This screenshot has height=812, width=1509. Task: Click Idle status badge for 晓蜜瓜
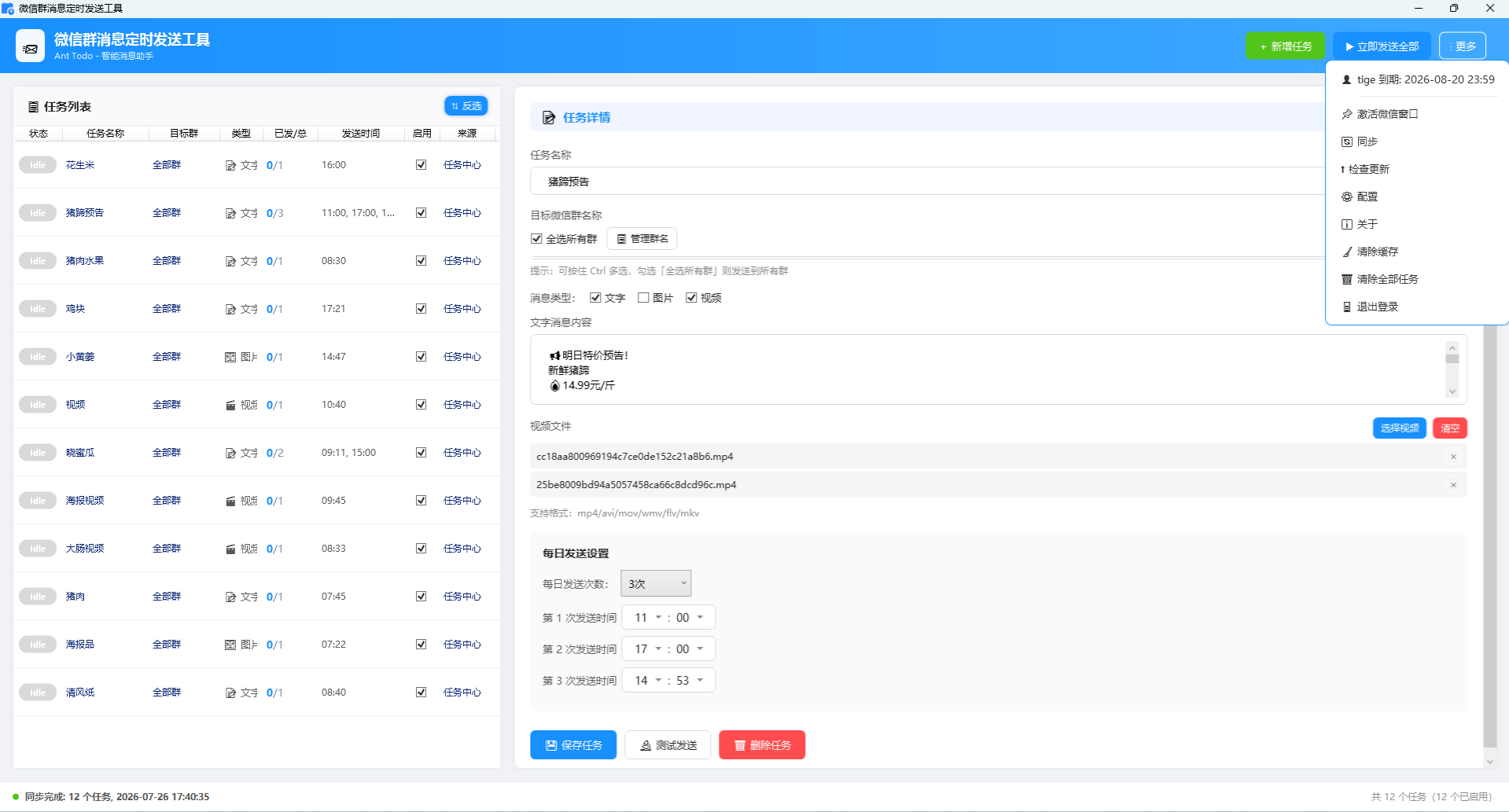pyautogui.click(x=38, y=453)
